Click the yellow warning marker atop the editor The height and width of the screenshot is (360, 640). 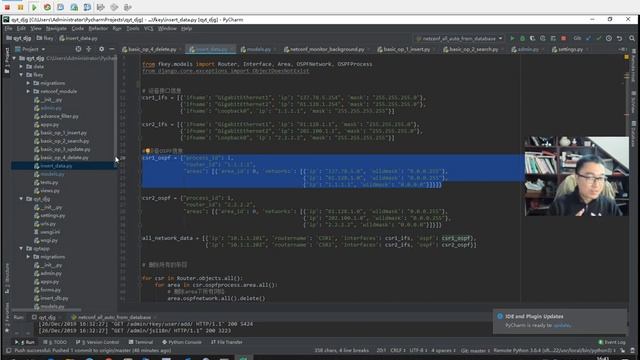pos(626,57)
